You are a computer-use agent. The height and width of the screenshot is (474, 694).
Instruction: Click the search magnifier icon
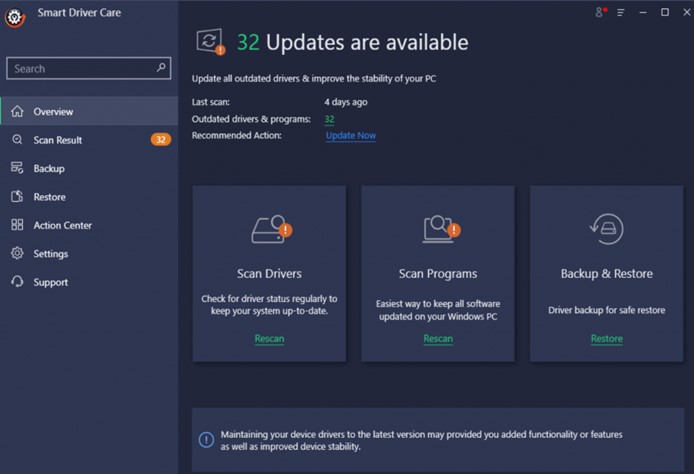(161, 68)
